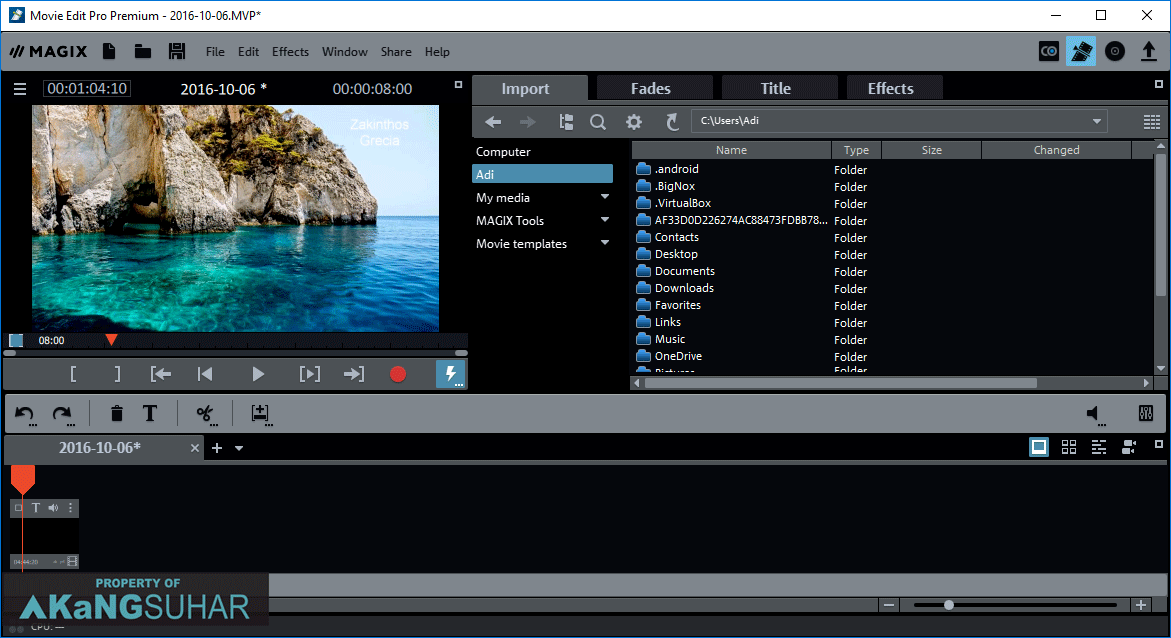1171x638 pixels.
Task: Navigate forward in the media browser
Action: pyautogui.click(x=527, y=122)
